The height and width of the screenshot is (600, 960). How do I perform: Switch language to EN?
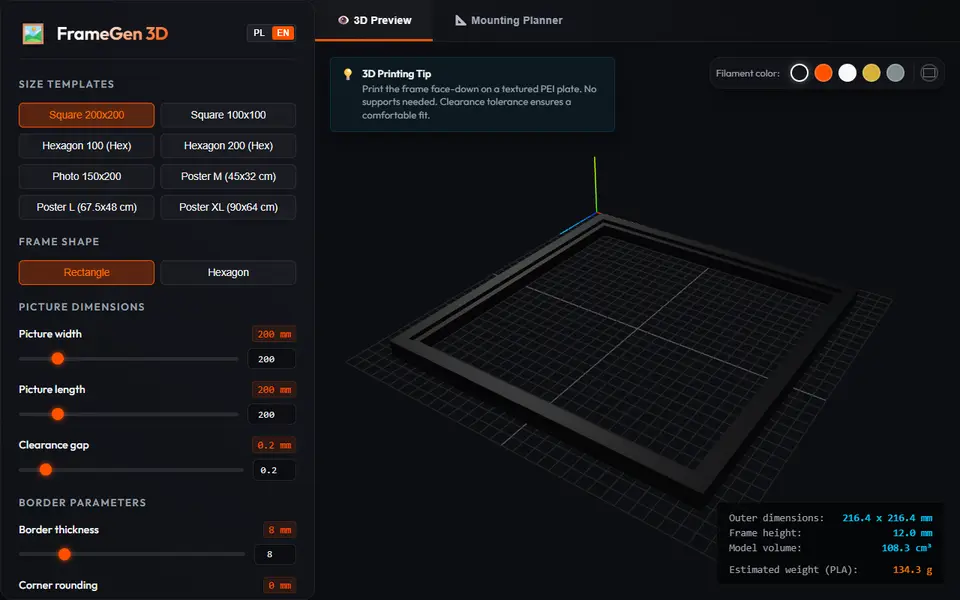pyautogui.click(x=283, y=33)
